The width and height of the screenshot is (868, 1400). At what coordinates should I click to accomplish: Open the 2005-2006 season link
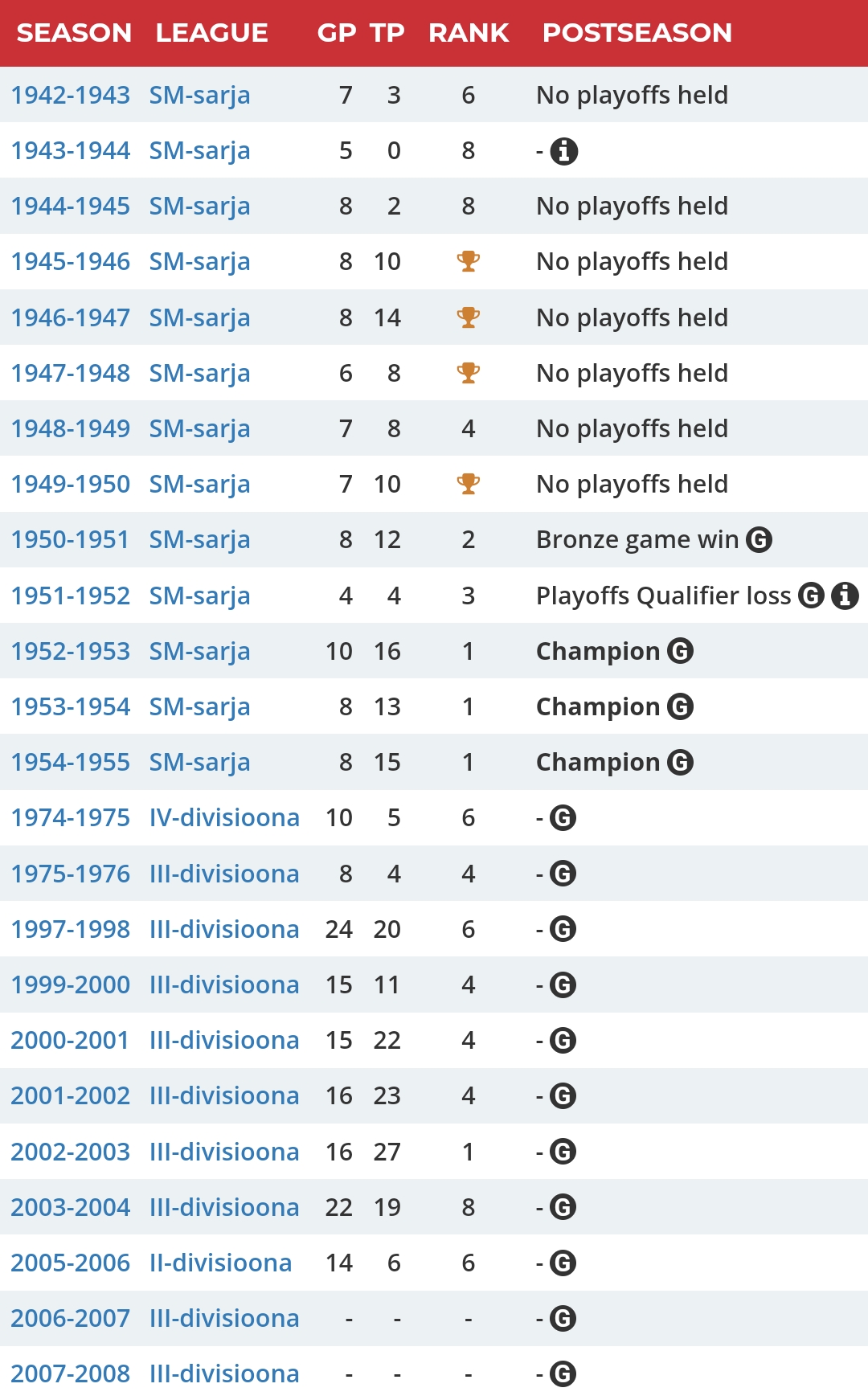click(x=71, y=1263)
